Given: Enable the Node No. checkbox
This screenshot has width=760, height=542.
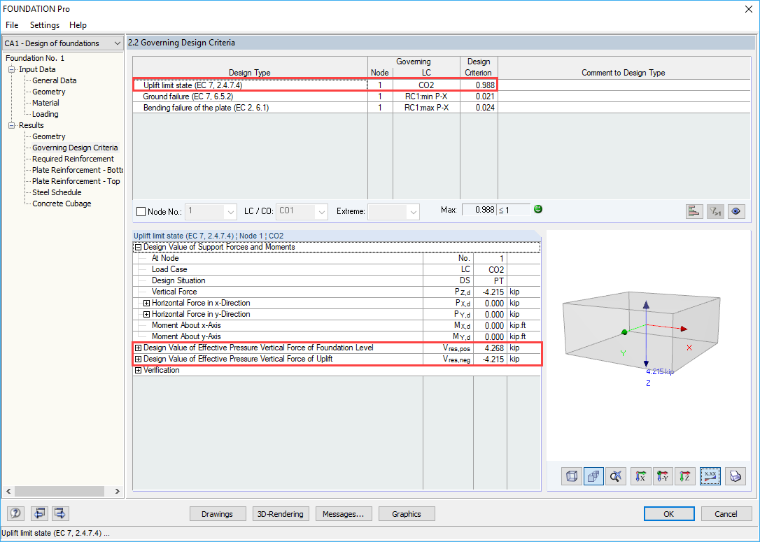Looking at the screenshot, I should pyautogui.click(x=141, y=211).
